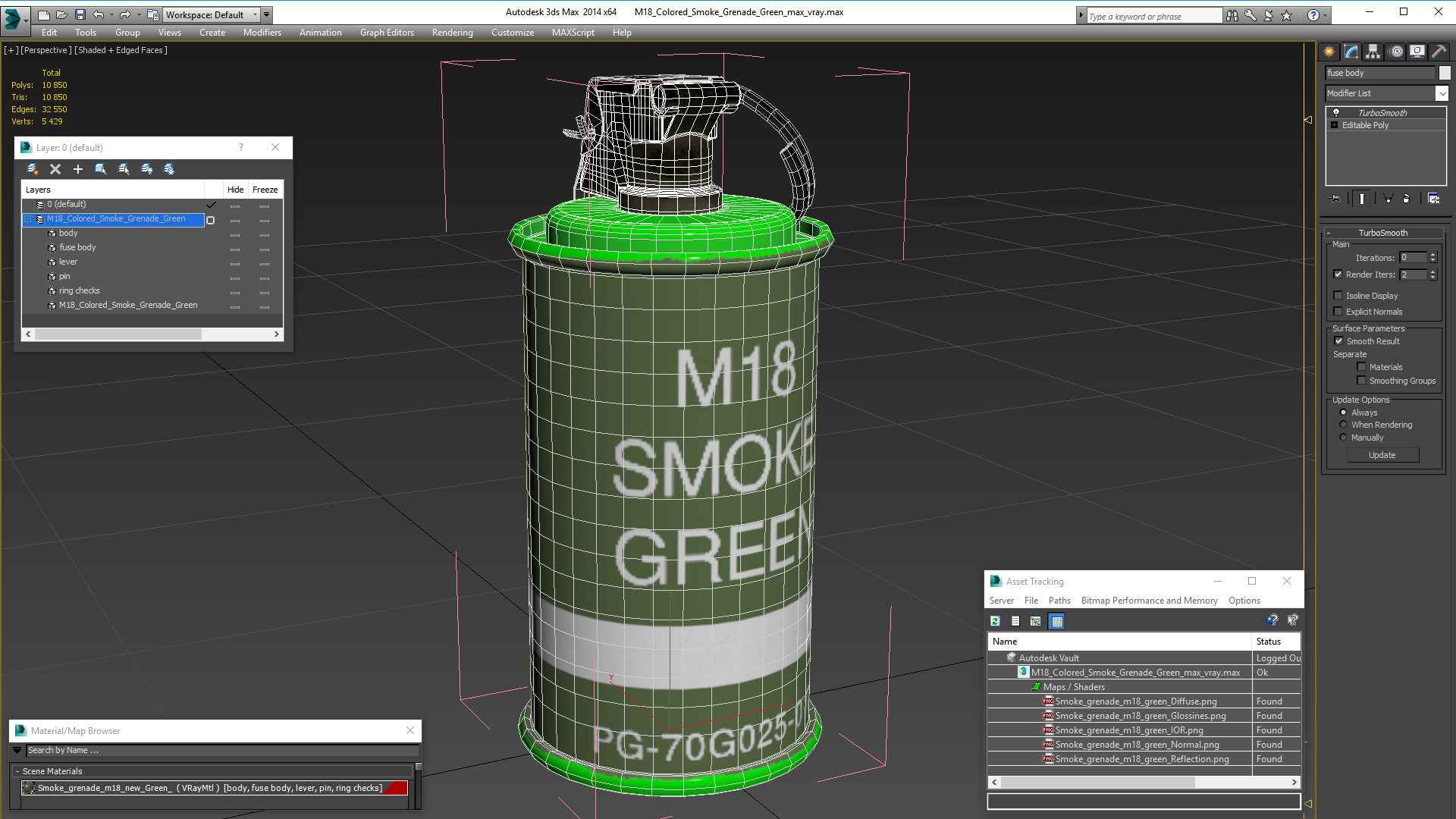
Task: Open the Workspace Default dropdown
Action: coord(212,14)
